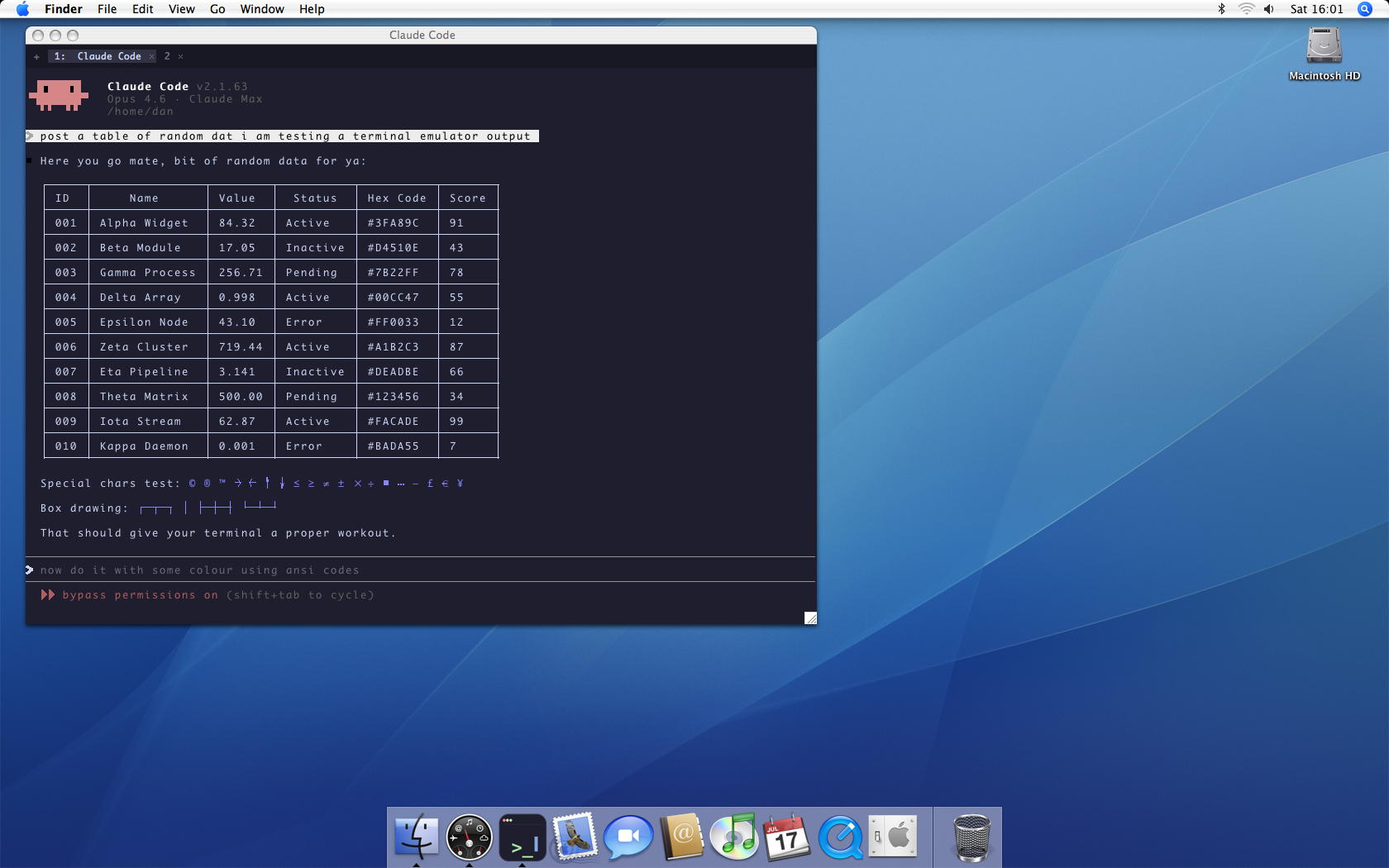The height and width of the screenshot is (868, 1389).
Task: Open System Preferences in the dock
Action: (893, 837)
